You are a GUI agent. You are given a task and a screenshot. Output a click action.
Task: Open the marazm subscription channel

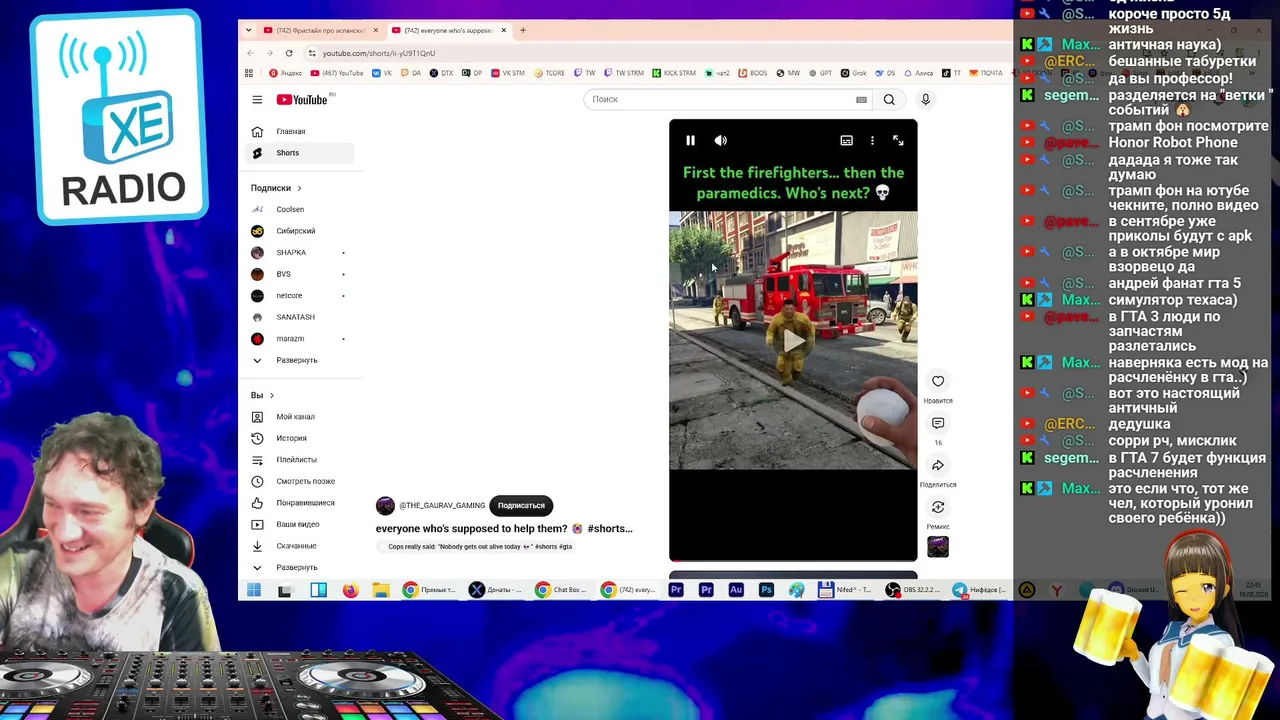point(301,338)
